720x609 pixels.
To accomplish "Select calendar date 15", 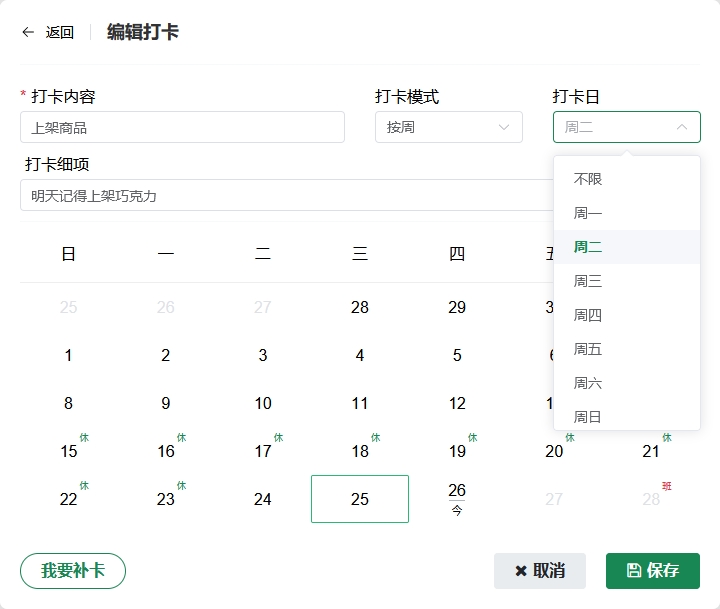I will pyautogui.click(x=68, y=451).
